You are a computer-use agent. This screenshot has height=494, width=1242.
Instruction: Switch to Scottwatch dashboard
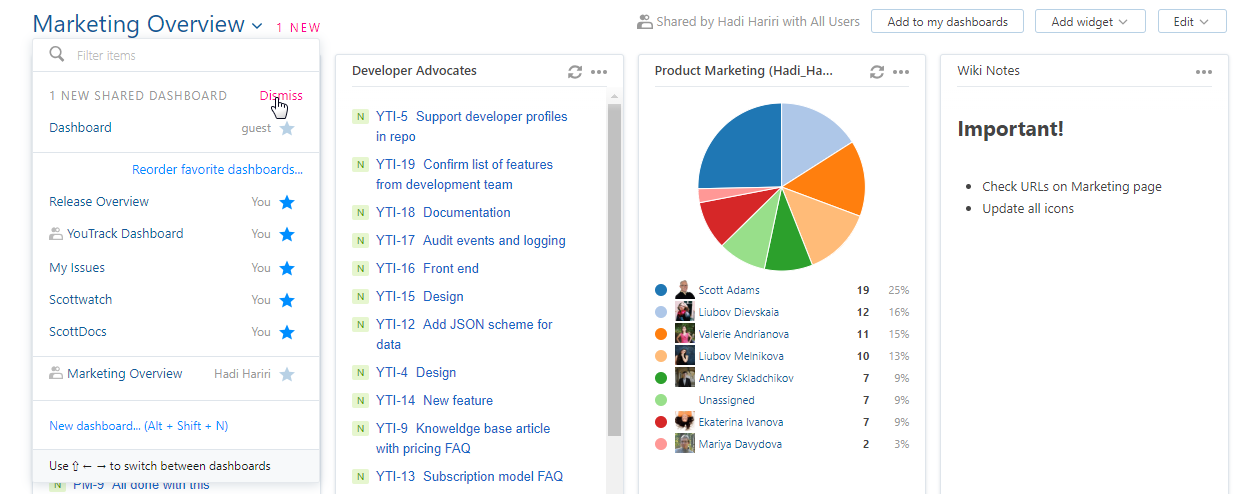click(81, 300)
